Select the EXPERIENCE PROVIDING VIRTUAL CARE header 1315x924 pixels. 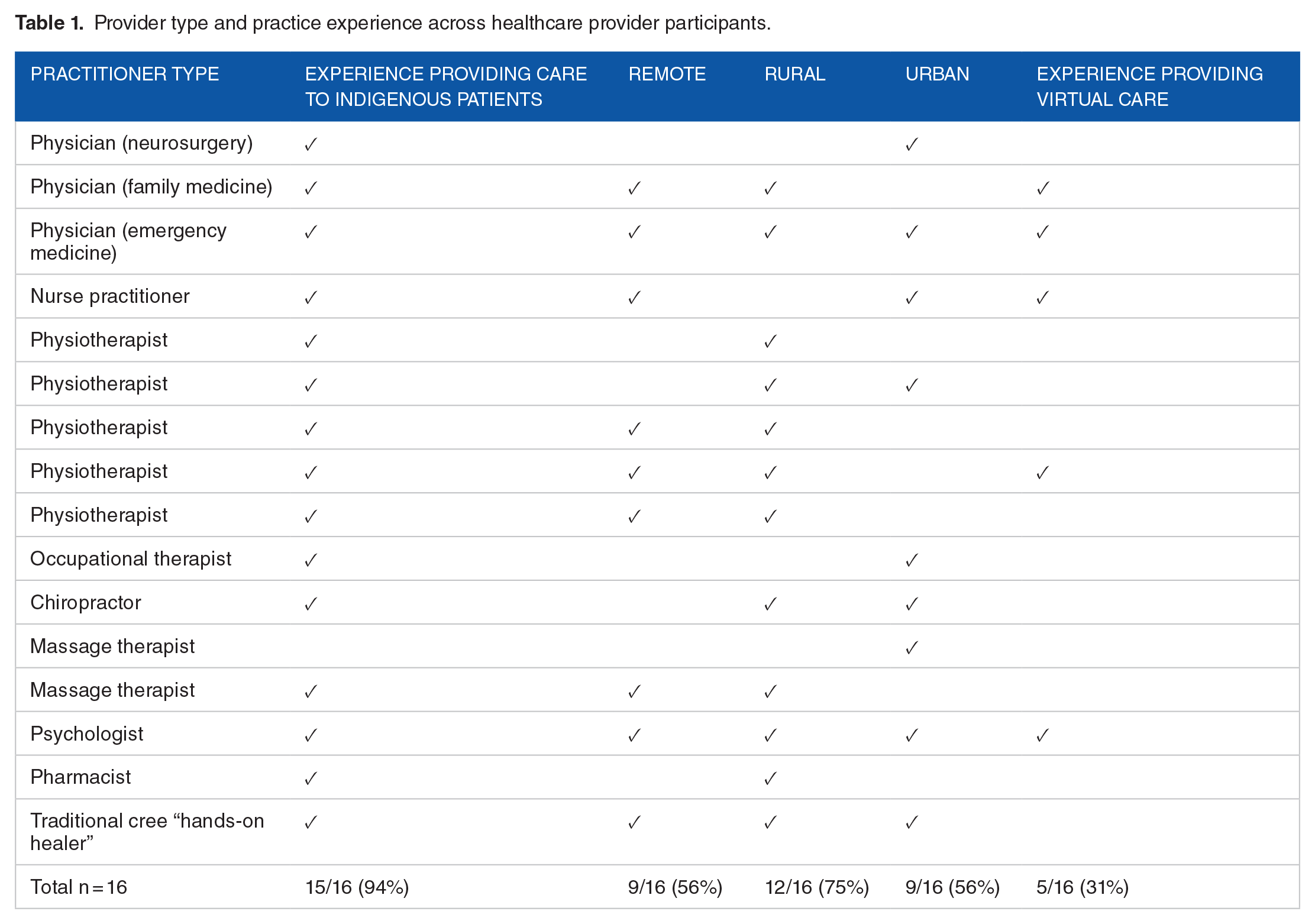tap(1149, 86)
